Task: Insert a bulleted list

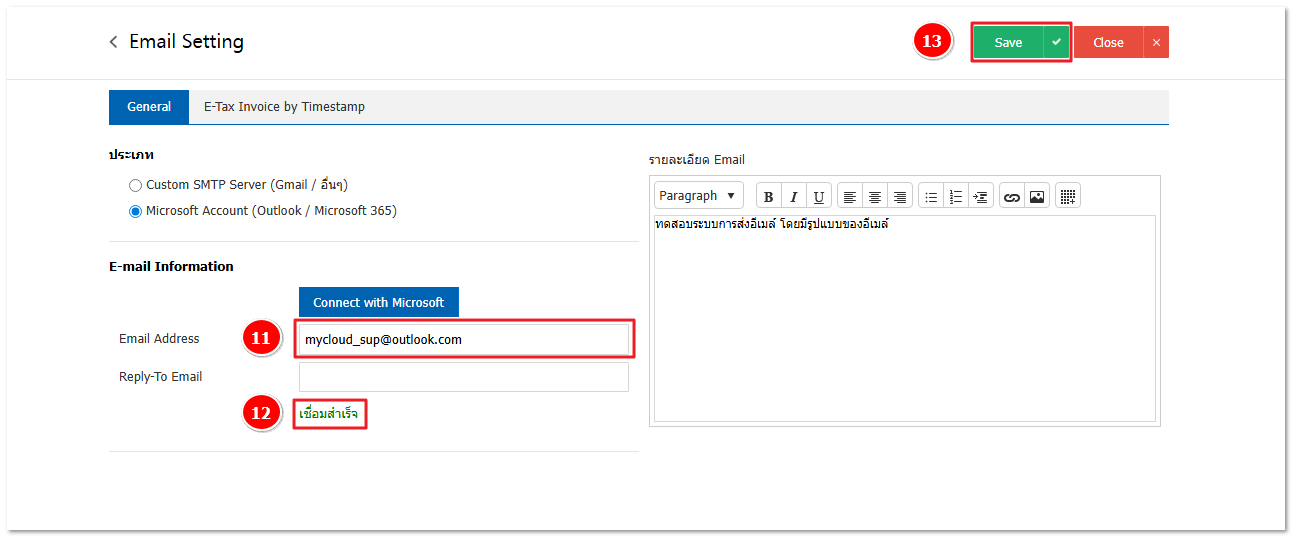Action: [930, 197]
